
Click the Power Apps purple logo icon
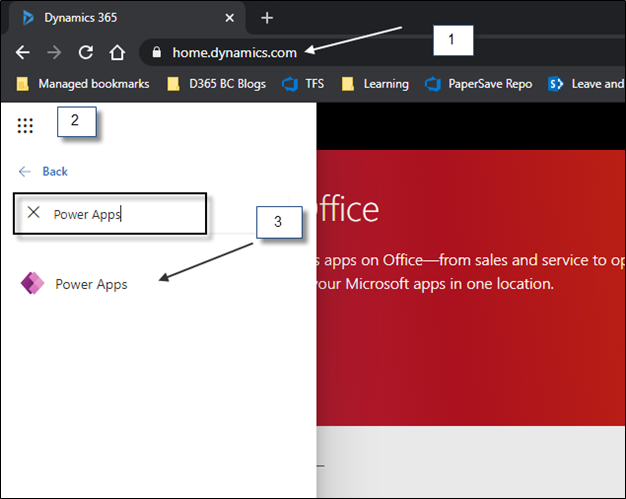[32, 283]
